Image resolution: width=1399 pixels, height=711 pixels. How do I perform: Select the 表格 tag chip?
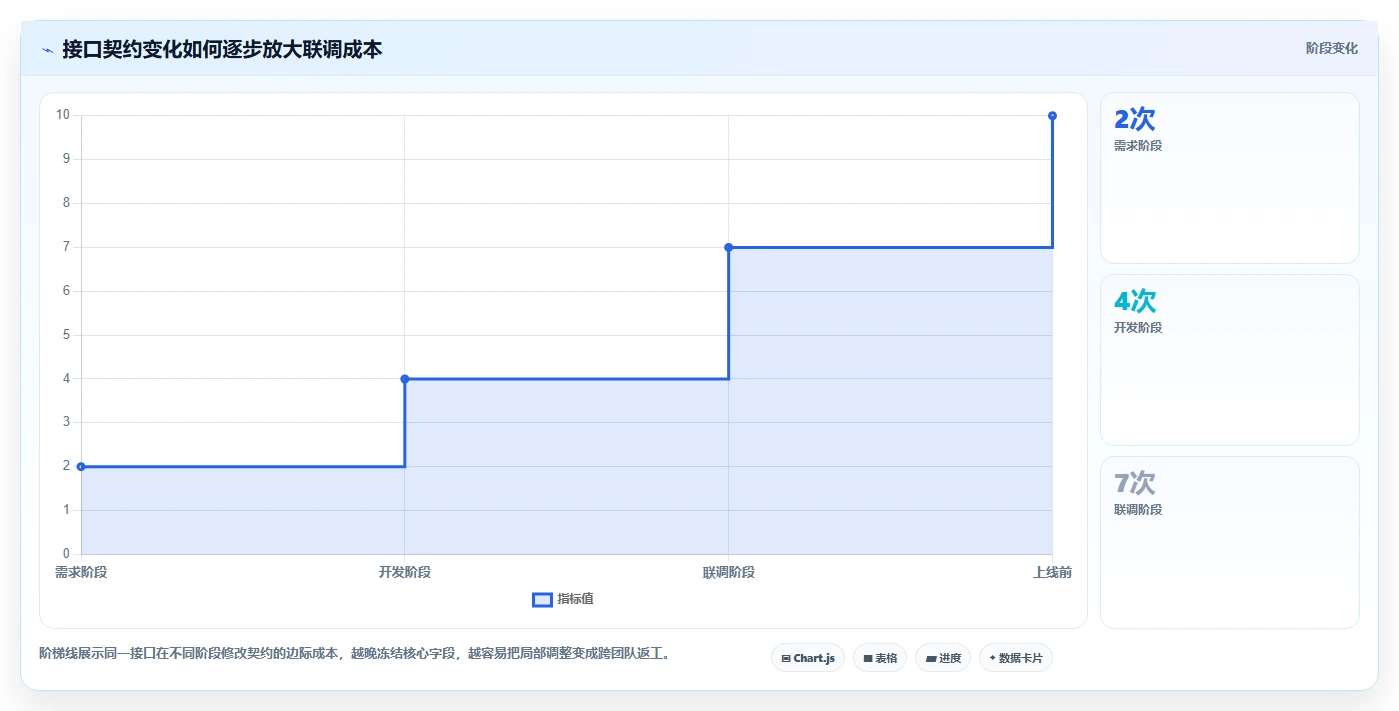[880, 658]
